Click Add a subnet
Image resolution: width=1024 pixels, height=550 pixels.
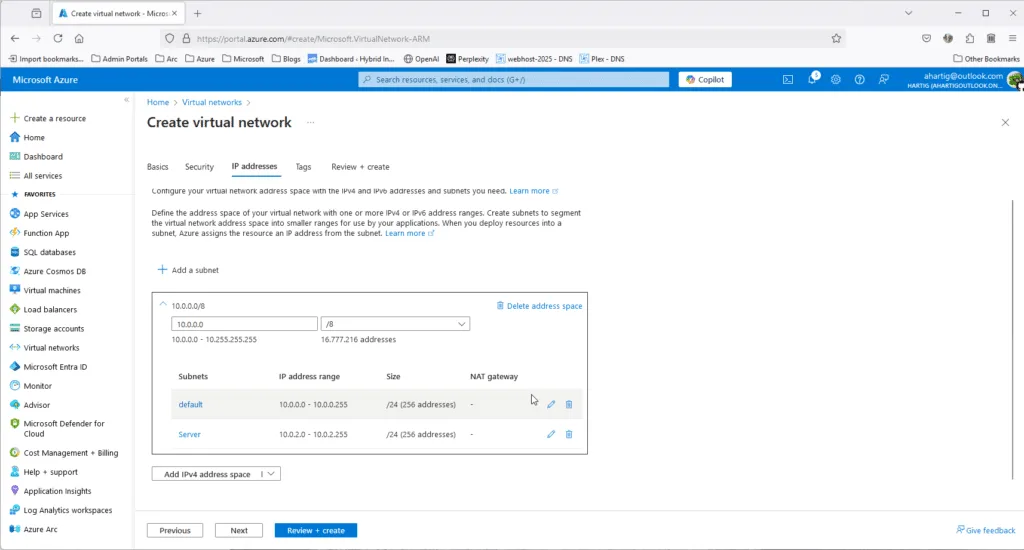point(188,270)
